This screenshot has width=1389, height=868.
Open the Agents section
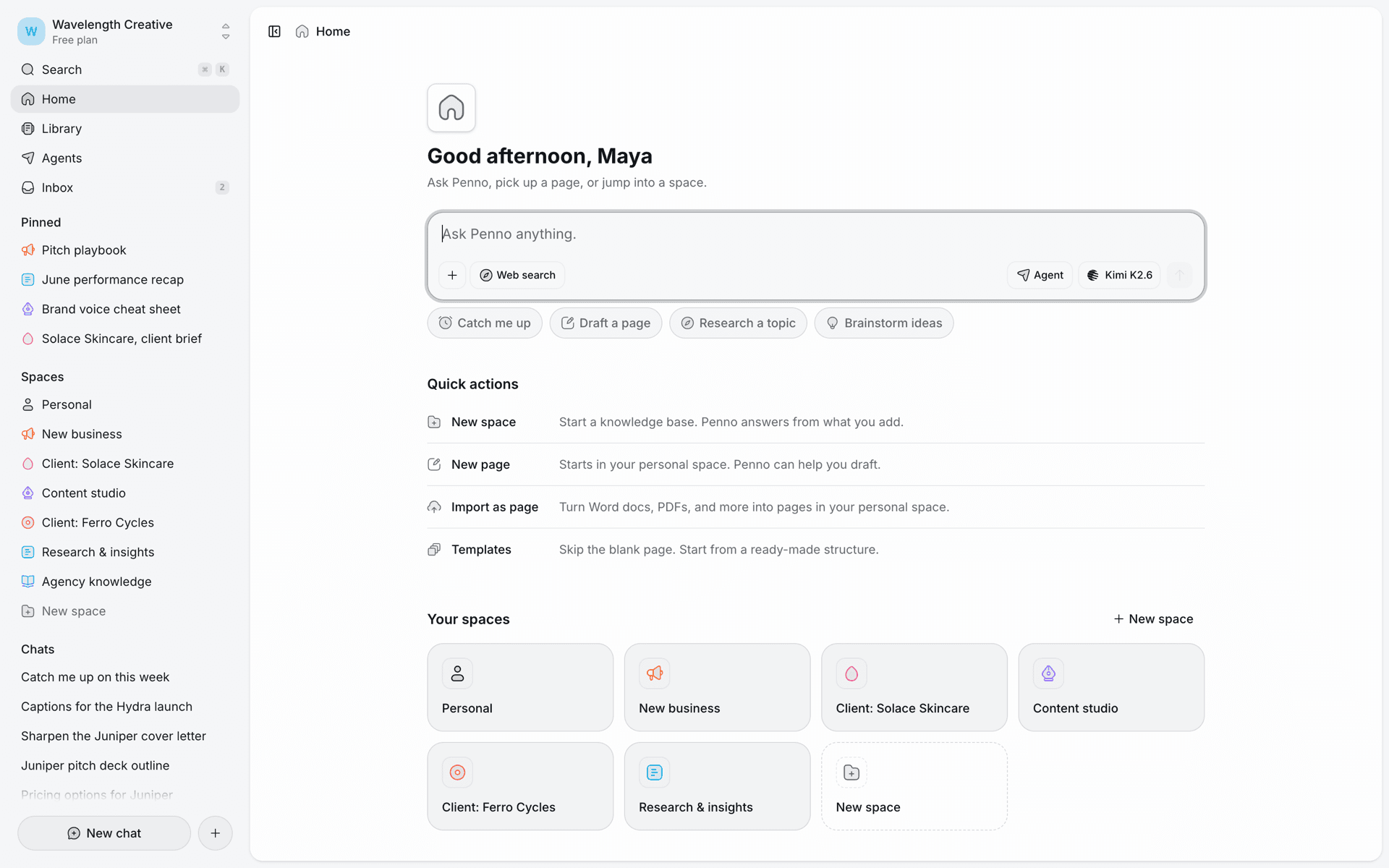[x=124, y=158]
